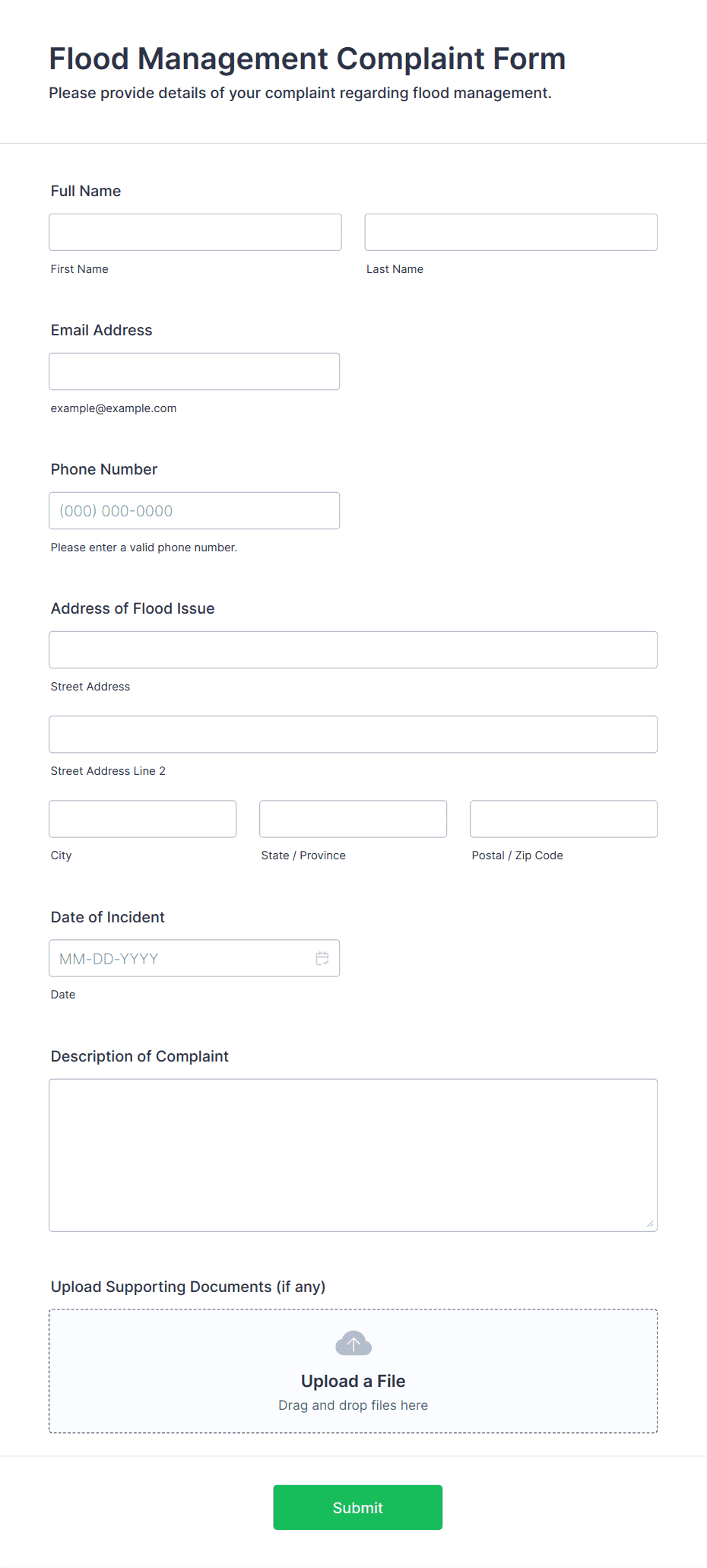Focus the MM-DD-YYYY date input

(x=195, y=958)
